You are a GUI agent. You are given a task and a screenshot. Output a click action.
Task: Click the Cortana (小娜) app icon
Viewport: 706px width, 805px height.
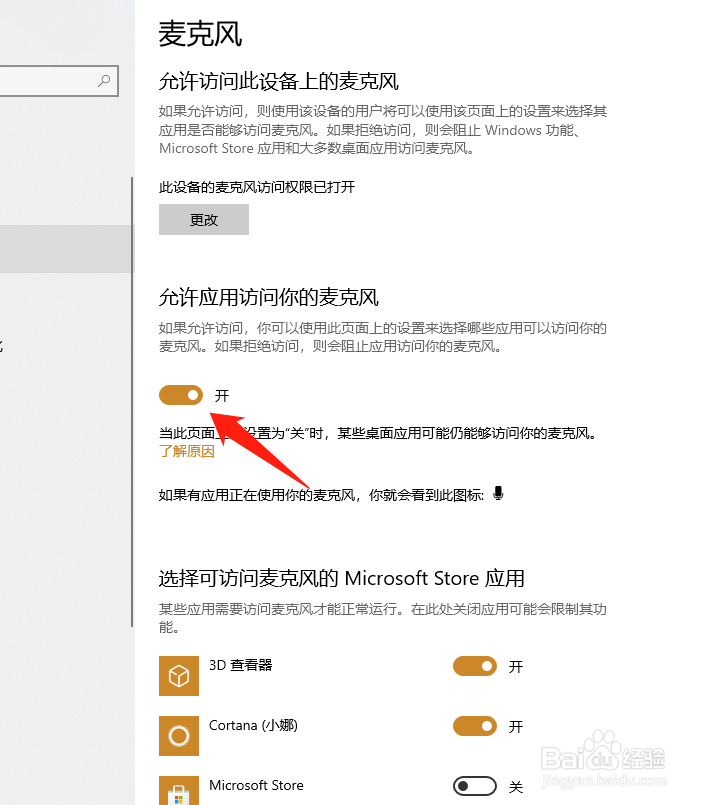(x=179, y=736)
